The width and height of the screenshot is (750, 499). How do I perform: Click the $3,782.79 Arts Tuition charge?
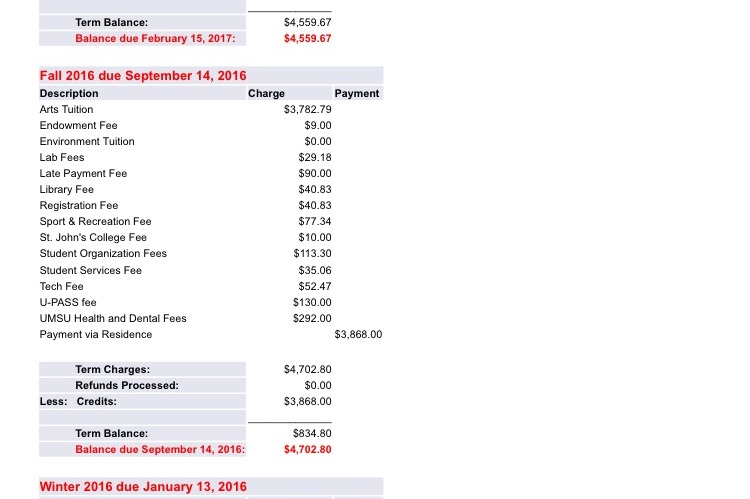tap(307, 109)
